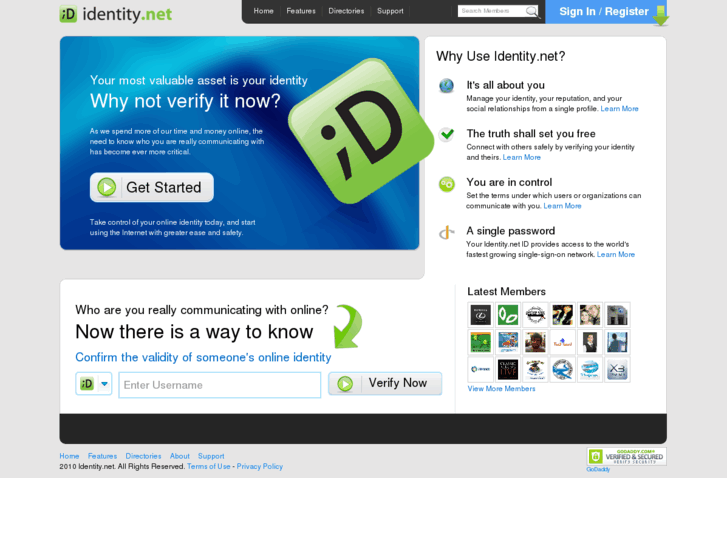
Task: Click the identity.net logo in header
Action: click(x=115, y=14)
